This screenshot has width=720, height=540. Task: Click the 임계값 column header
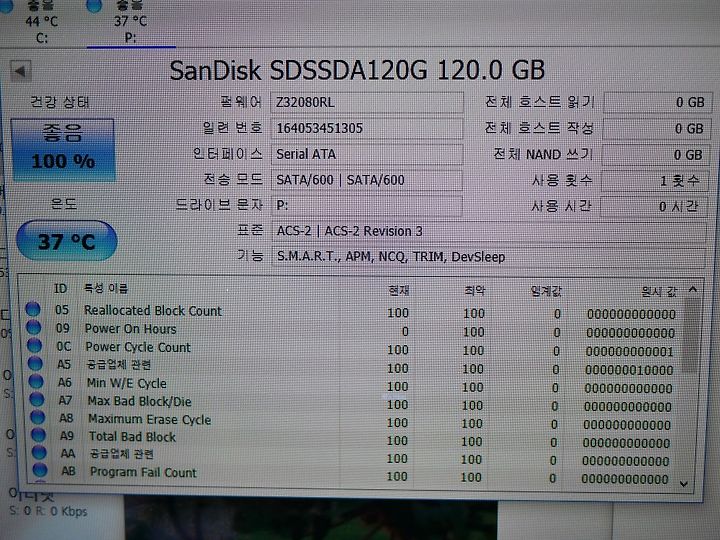click(x=546, y=291)
